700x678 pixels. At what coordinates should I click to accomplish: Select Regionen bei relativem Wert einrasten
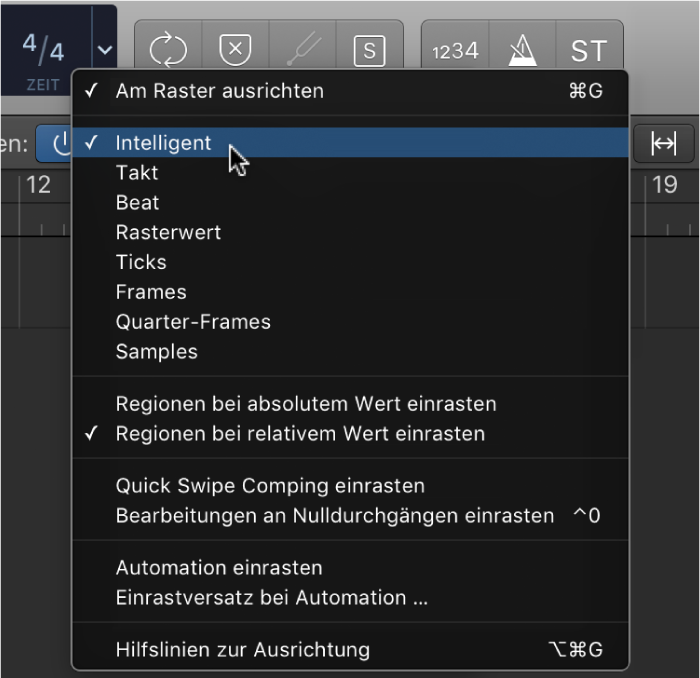point(300,434)
